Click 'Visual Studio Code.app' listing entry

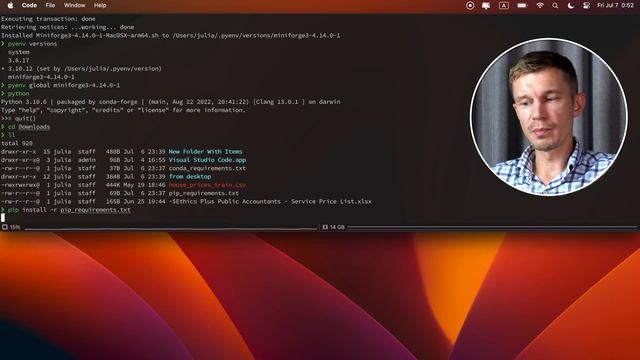(x=207, y=160)
